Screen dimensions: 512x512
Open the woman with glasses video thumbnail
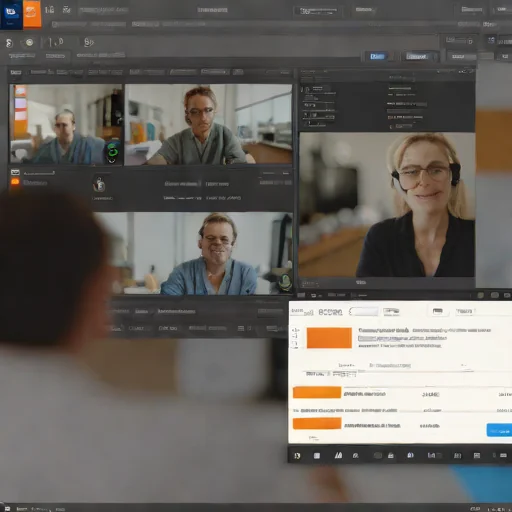click(208, 124)
